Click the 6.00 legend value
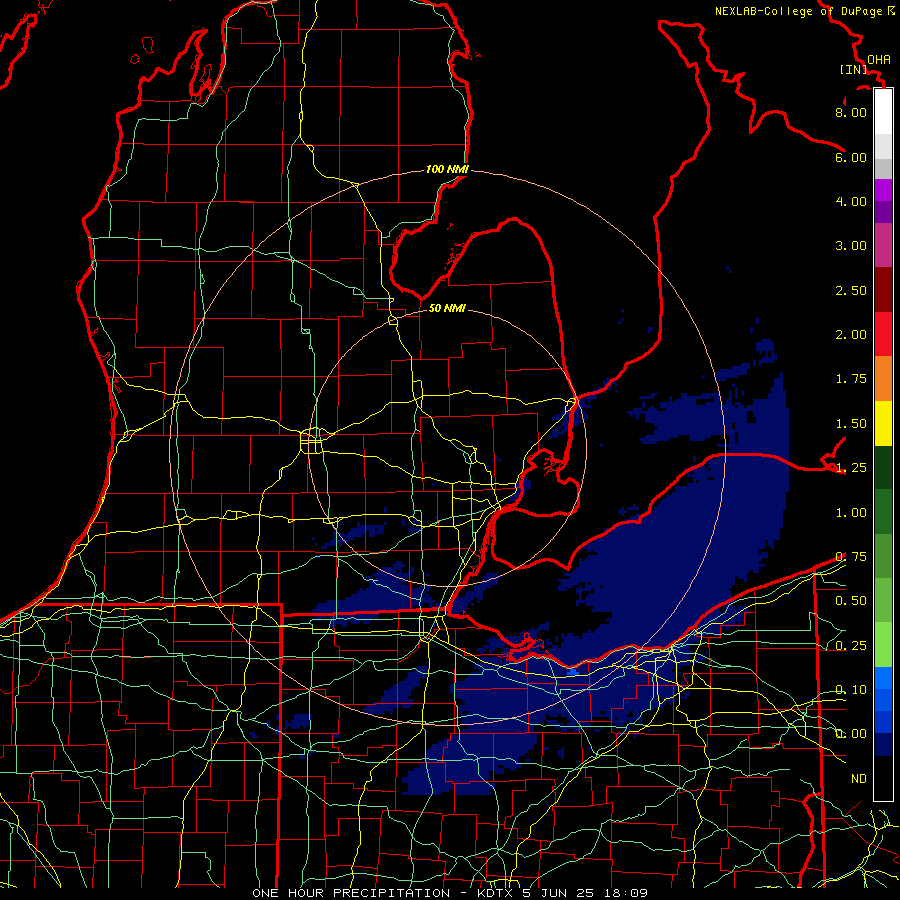900x900 pixels. tap(851, 157)
